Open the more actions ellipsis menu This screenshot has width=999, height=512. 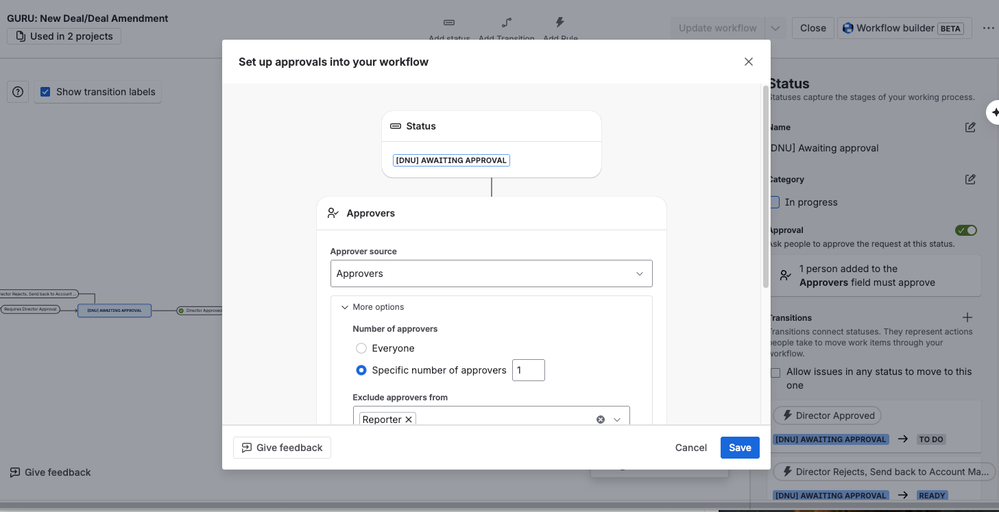coord(988,28)
